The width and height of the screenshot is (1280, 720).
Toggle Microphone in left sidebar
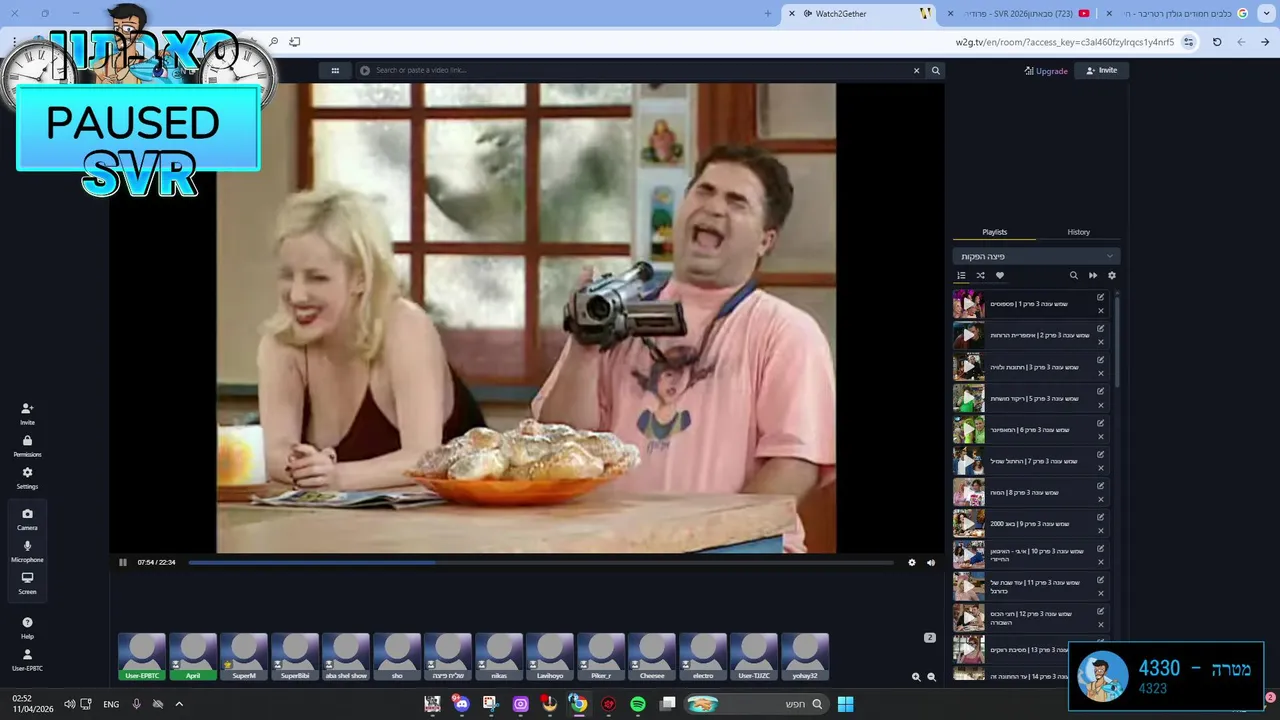[27, 551]
